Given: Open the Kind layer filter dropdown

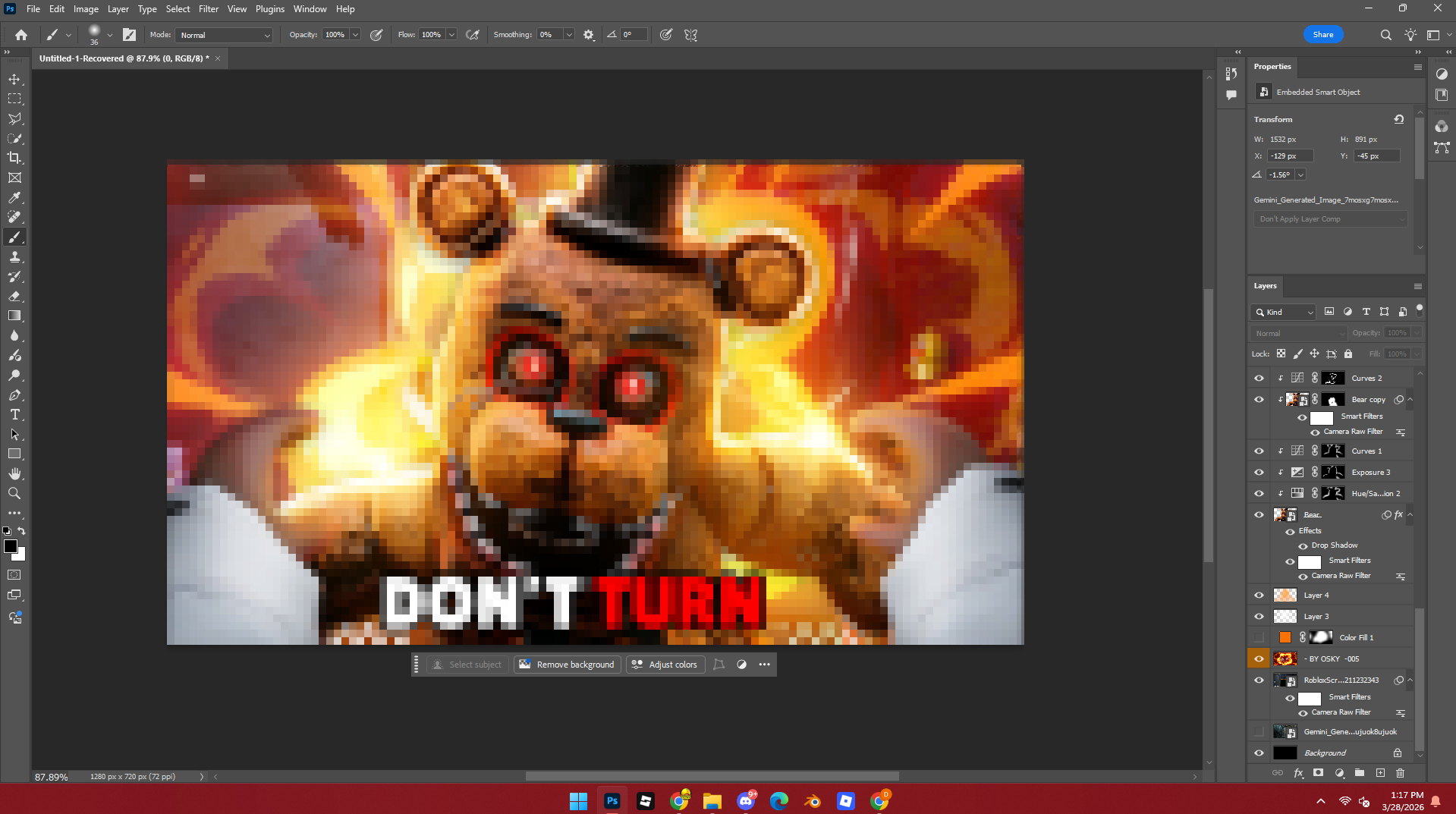Looking at the screenshot, I should click(x=1283, y=312).
